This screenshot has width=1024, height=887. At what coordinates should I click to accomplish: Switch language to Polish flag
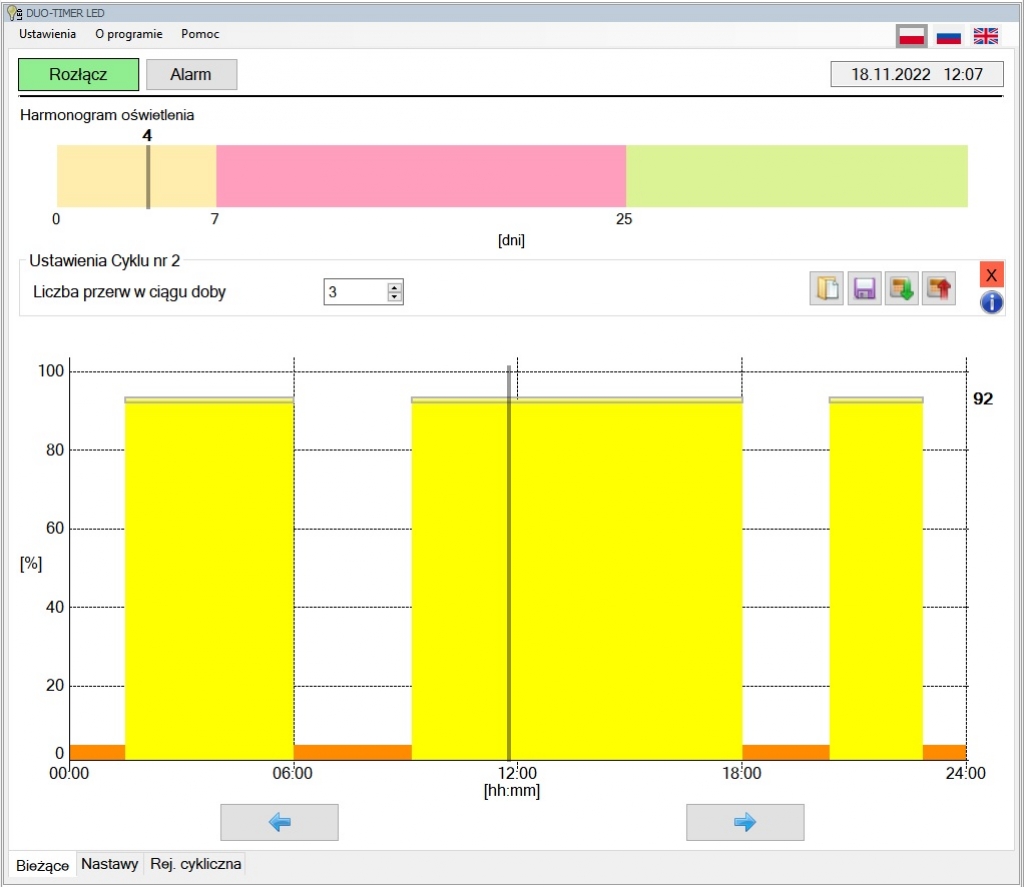click(911, 37)
